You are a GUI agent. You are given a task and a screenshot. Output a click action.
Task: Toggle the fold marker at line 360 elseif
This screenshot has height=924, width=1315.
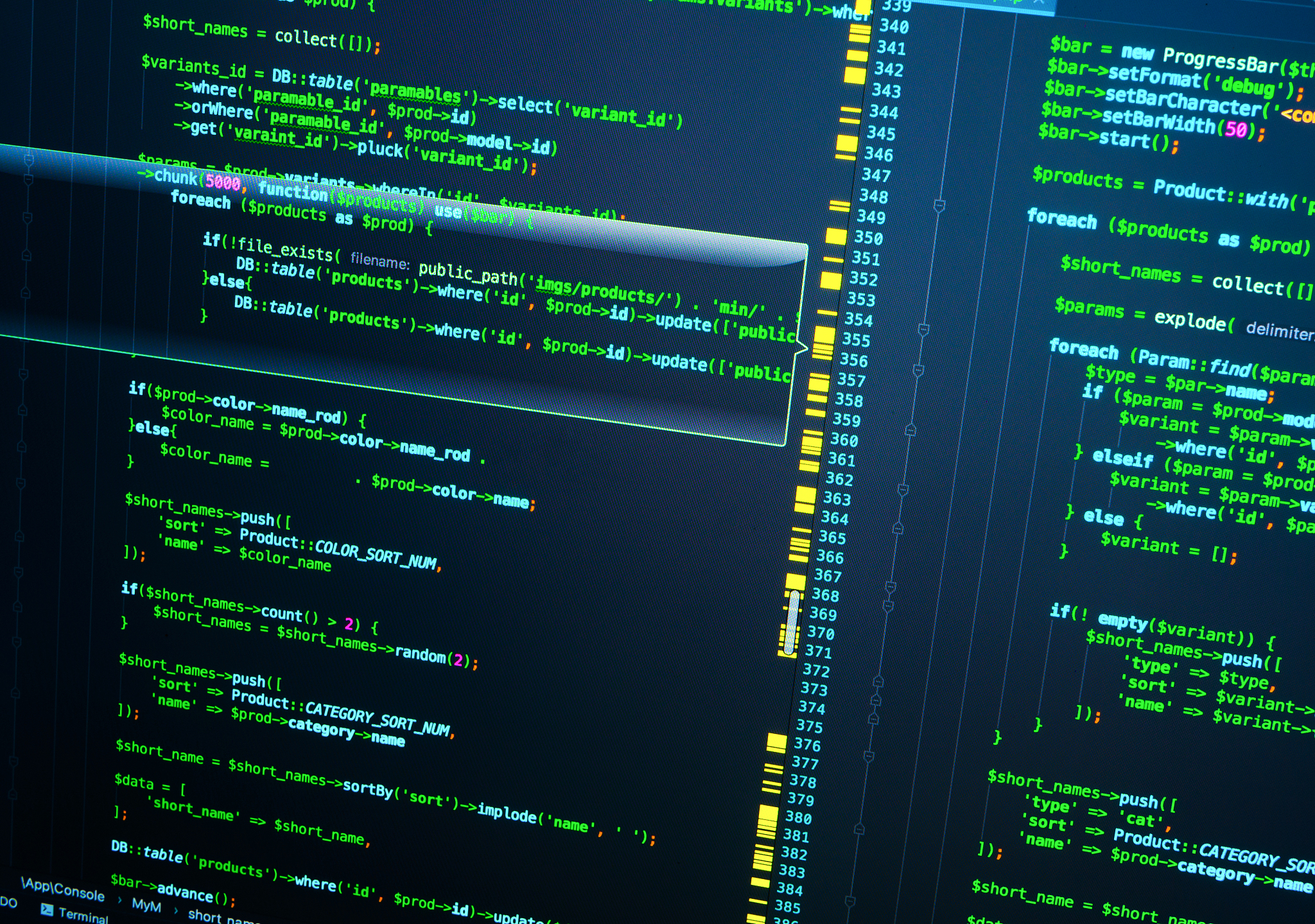910,430
